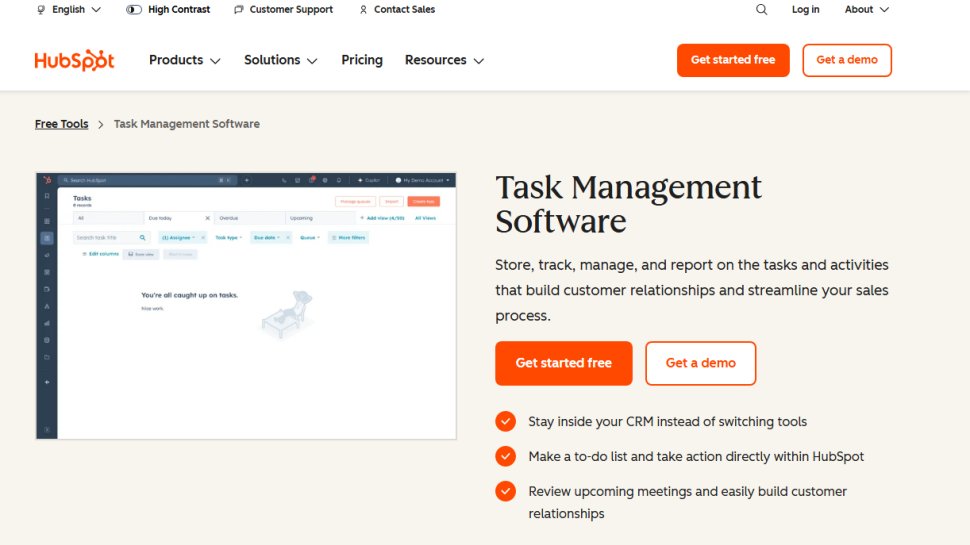The width and height of the screenshot is (970, 545).
Task: Open Customer Support chat bubble link
Action: click(x=283, y=9)
